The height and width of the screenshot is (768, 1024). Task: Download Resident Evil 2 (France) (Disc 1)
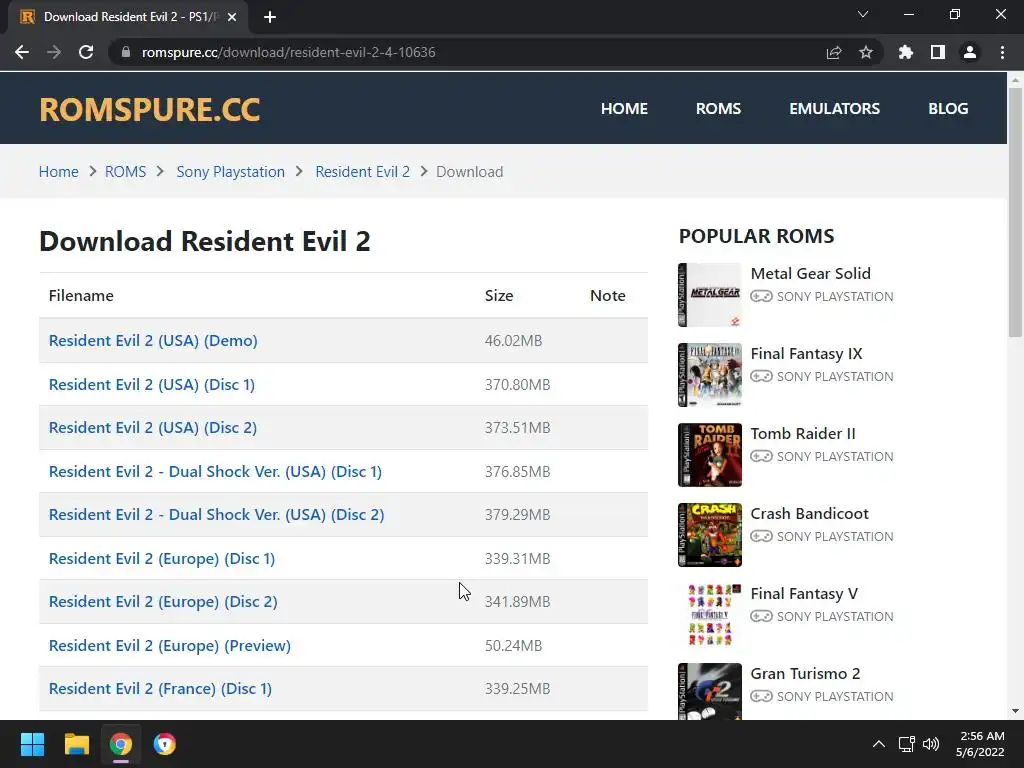pyautogui.click(x=161, y=689)
